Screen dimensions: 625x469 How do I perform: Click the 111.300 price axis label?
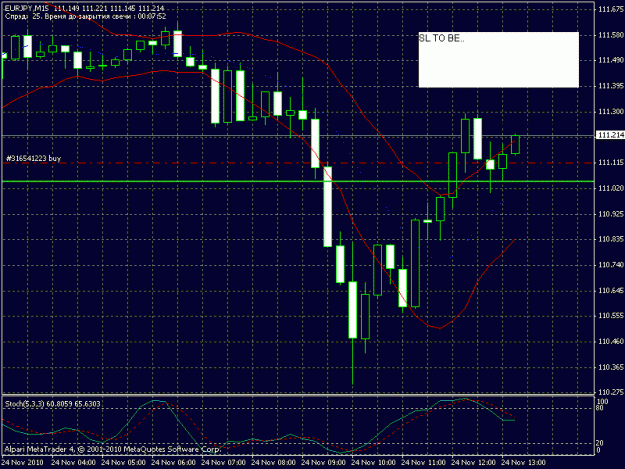click(611, 112)
